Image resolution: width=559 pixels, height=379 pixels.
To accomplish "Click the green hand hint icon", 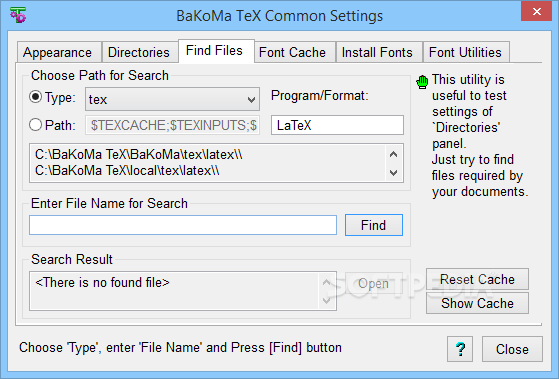I will point(422,82).
